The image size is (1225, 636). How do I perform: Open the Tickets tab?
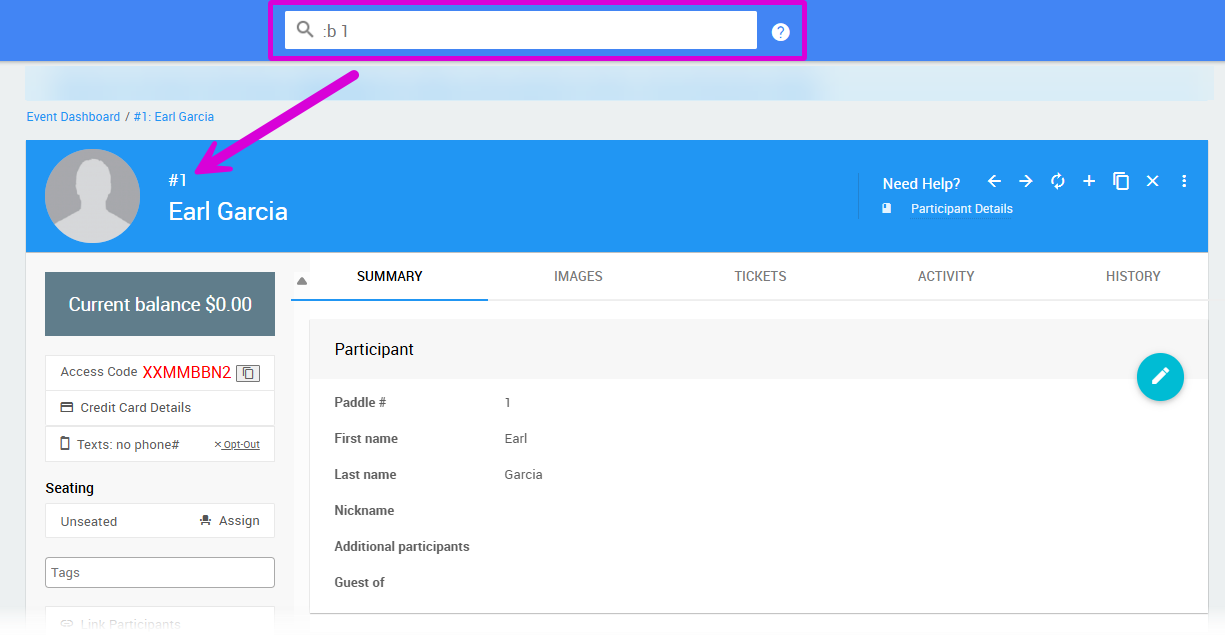(760, 277)
